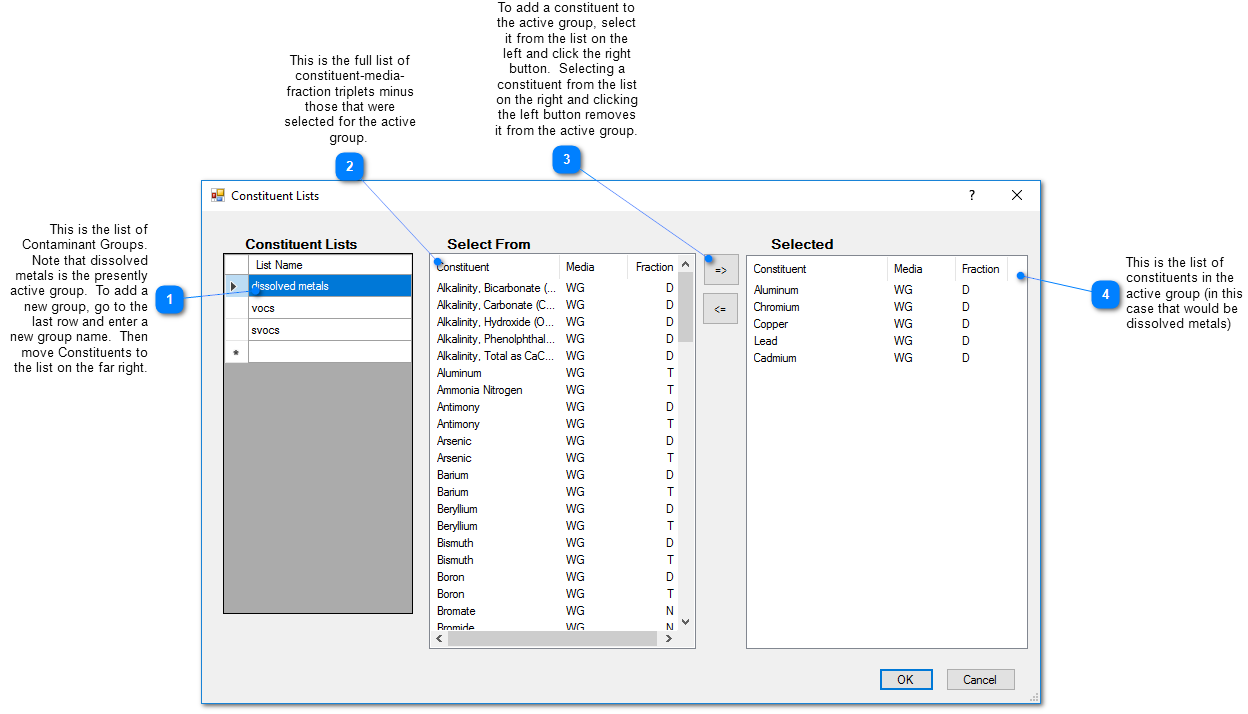Click the List Name column header
The image size is (1248, 714).
point(328,265)
